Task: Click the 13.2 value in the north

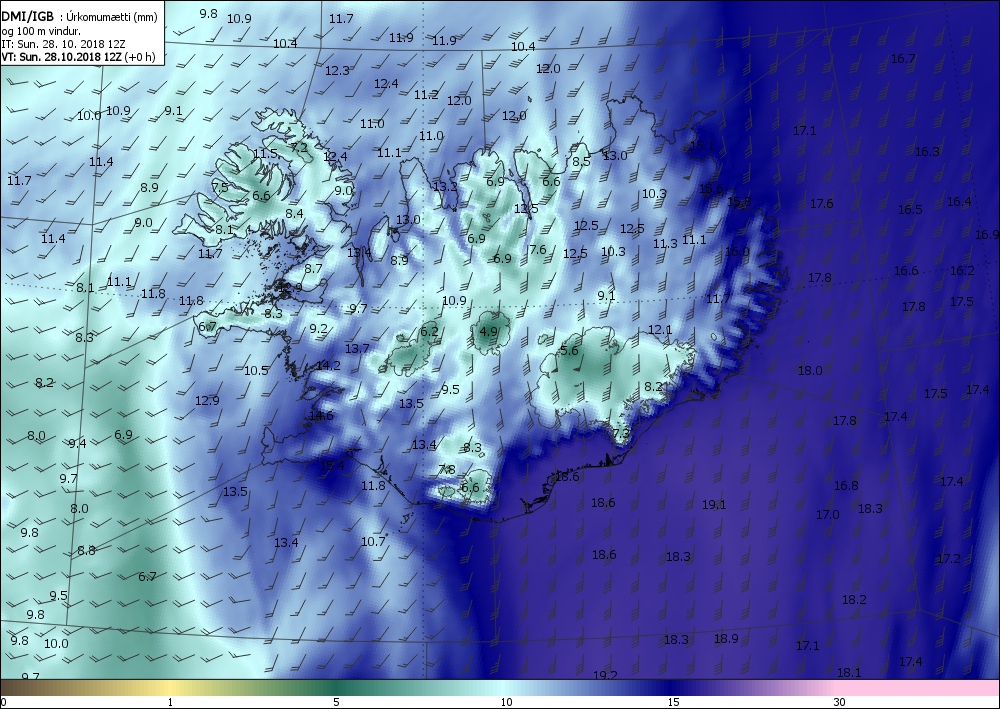Action: pos(445,187)
